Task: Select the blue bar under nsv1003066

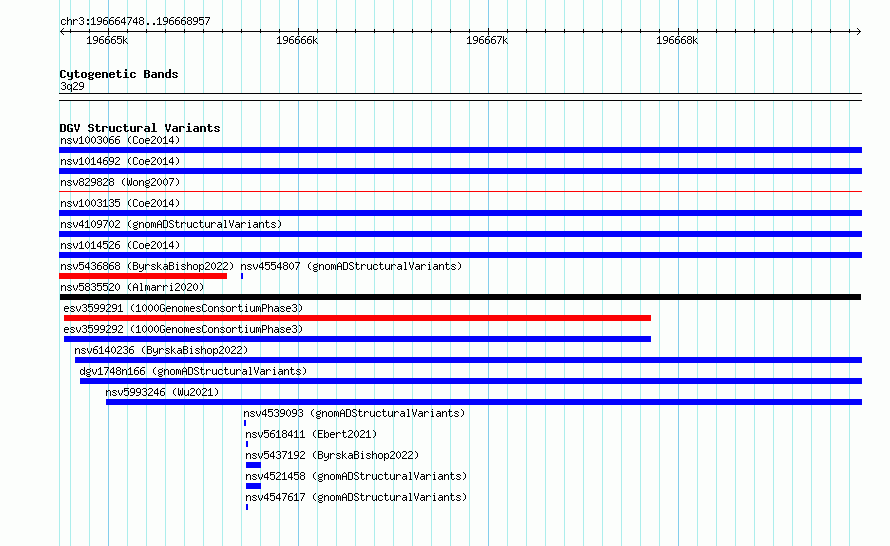Action: [460, 150]
